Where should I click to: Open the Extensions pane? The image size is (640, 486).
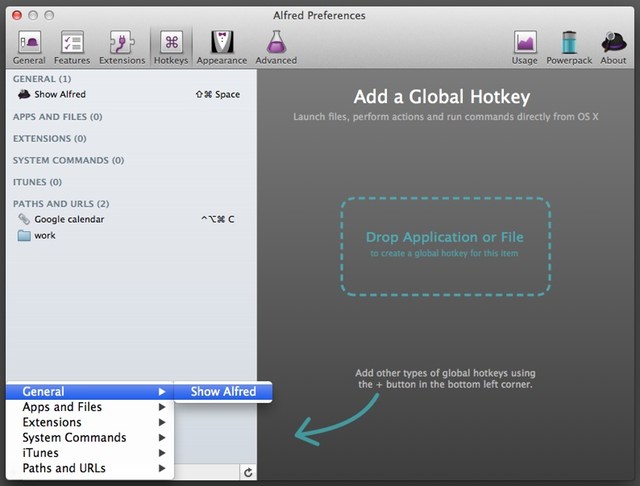pos(122,45)
